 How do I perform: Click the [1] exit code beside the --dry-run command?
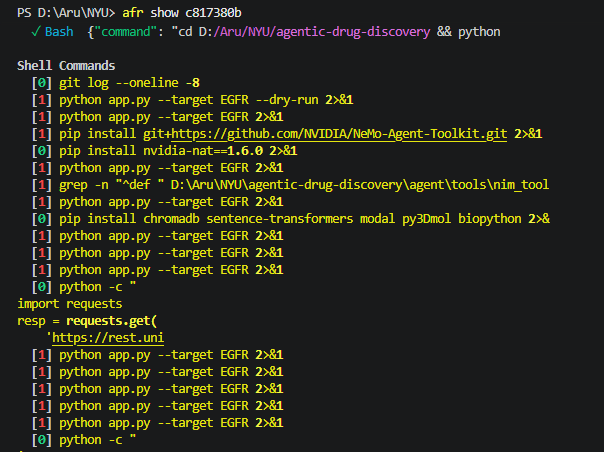(x=42, y=100)
